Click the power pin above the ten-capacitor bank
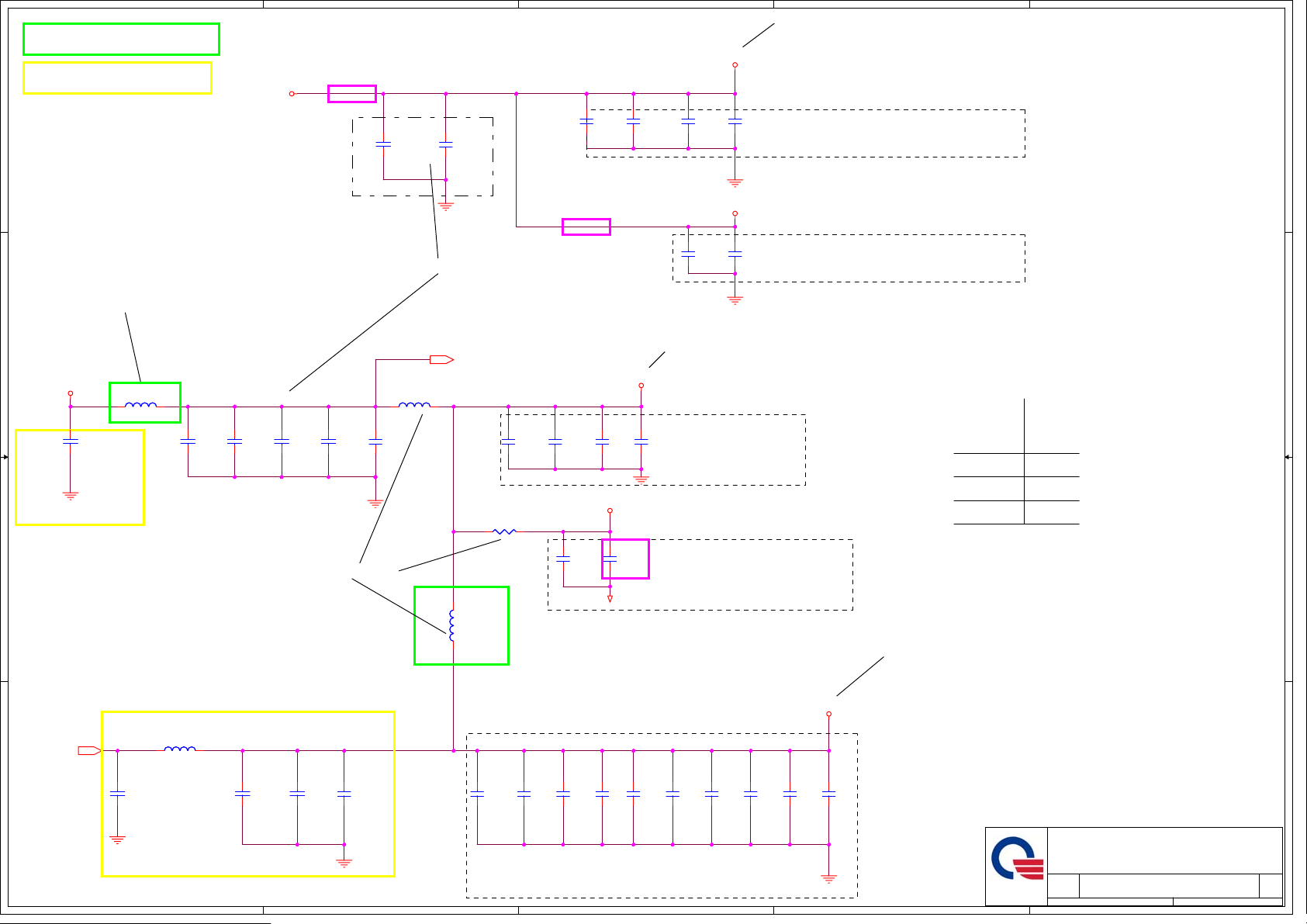 [x=829, y=714]
